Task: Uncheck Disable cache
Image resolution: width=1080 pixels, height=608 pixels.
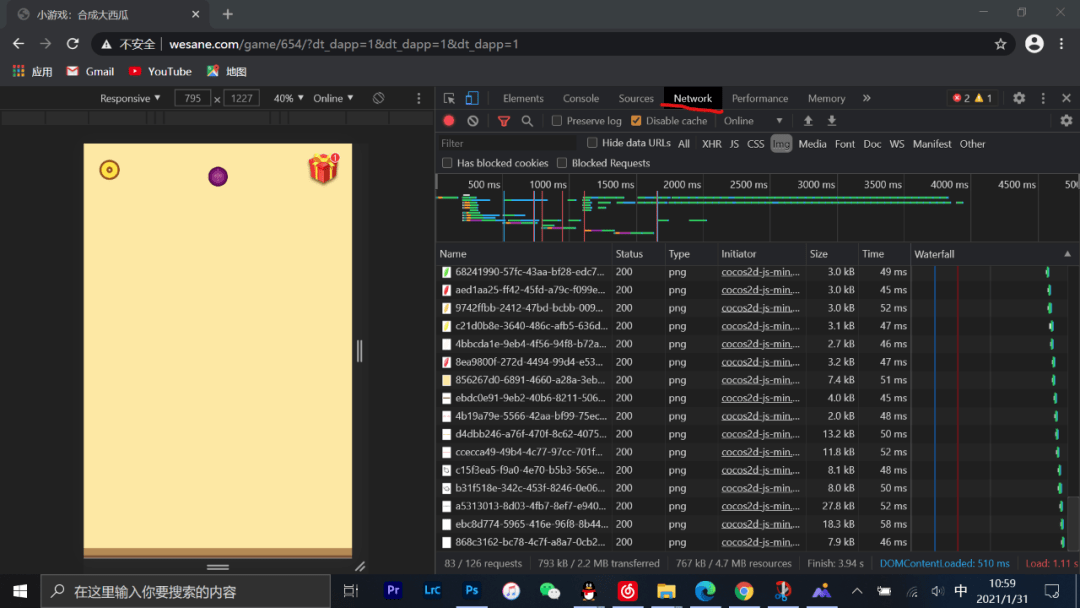Action: tap(636, 120)
